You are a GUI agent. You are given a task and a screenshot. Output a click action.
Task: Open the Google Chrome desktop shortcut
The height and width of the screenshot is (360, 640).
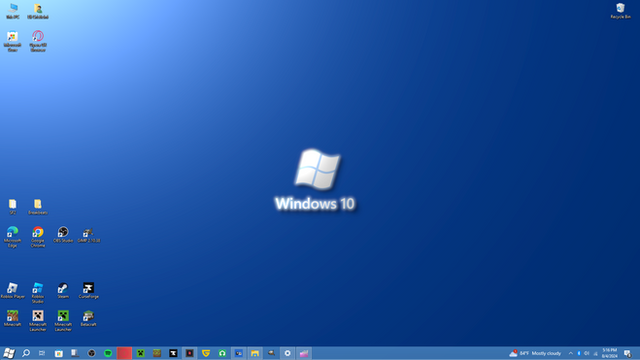[38, 237]
